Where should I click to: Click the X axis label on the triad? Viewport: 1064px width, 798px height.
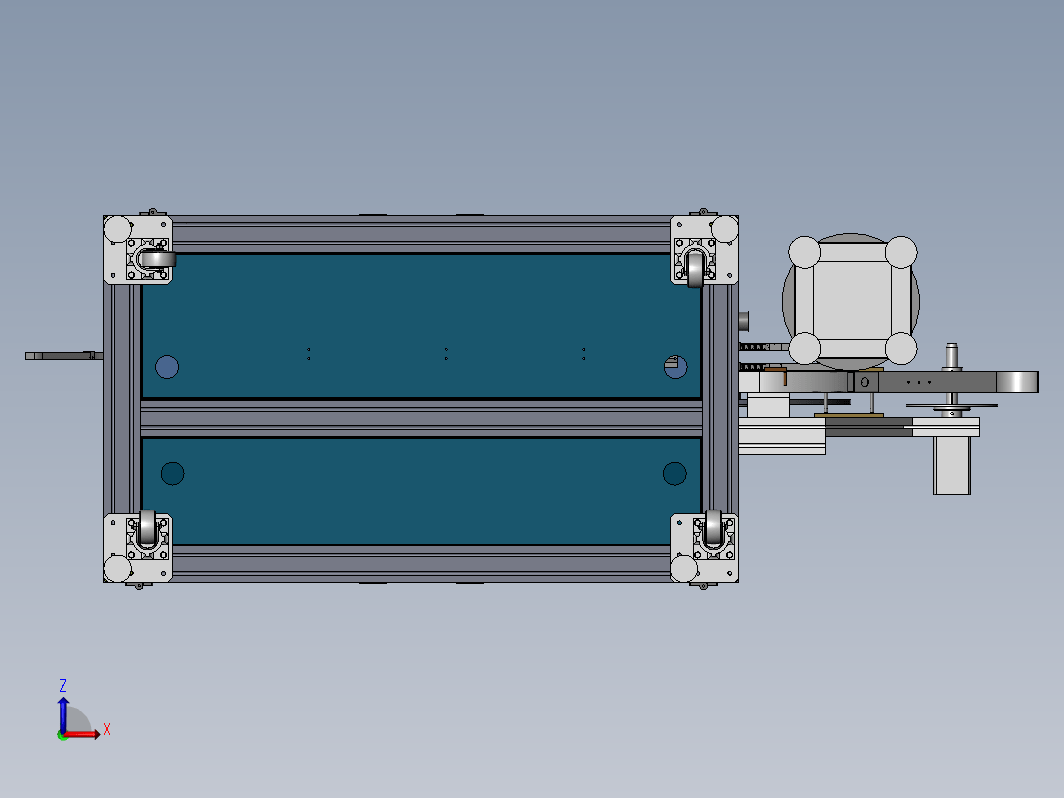coord(107,730)
